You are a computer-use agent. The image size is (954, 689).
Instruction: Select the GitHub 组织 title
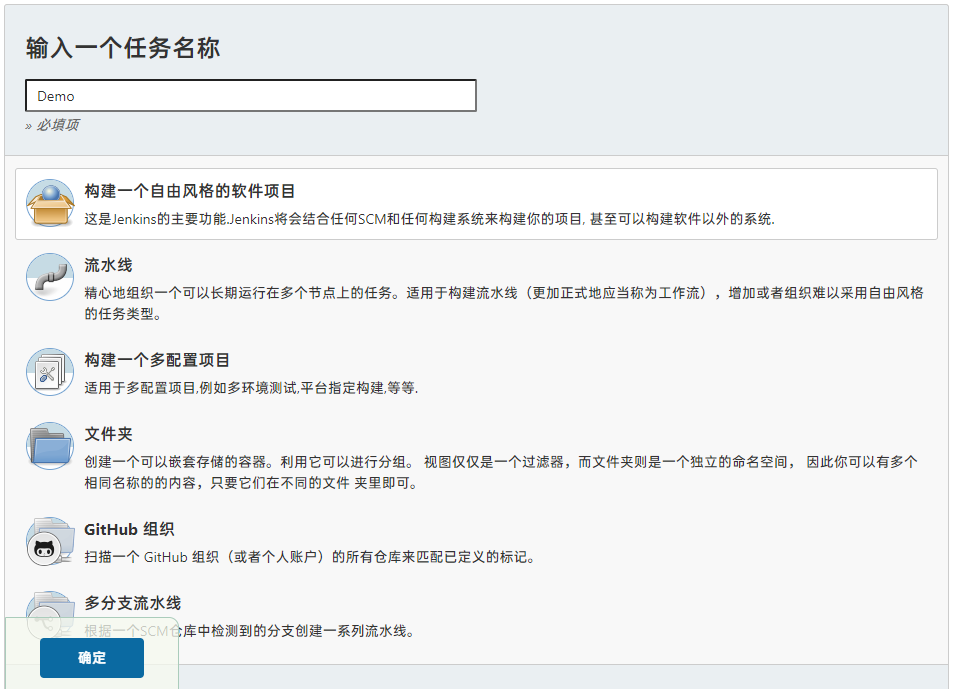129,530
